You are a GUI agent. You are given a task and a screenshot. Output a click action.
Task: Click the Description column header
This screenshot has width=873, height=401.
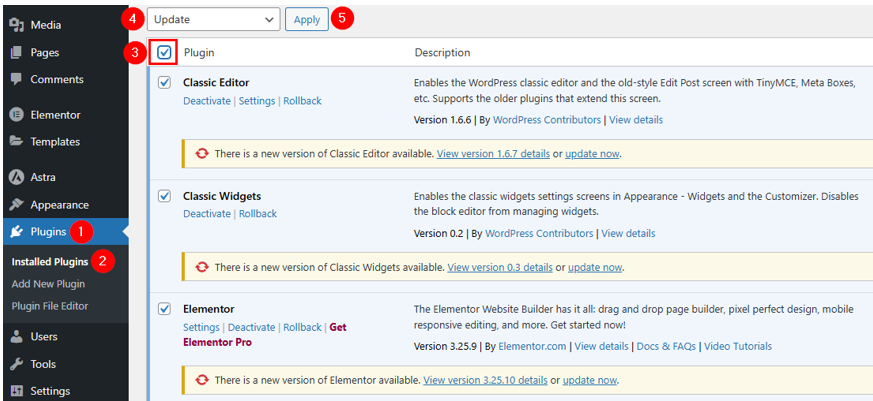(442, 52)
